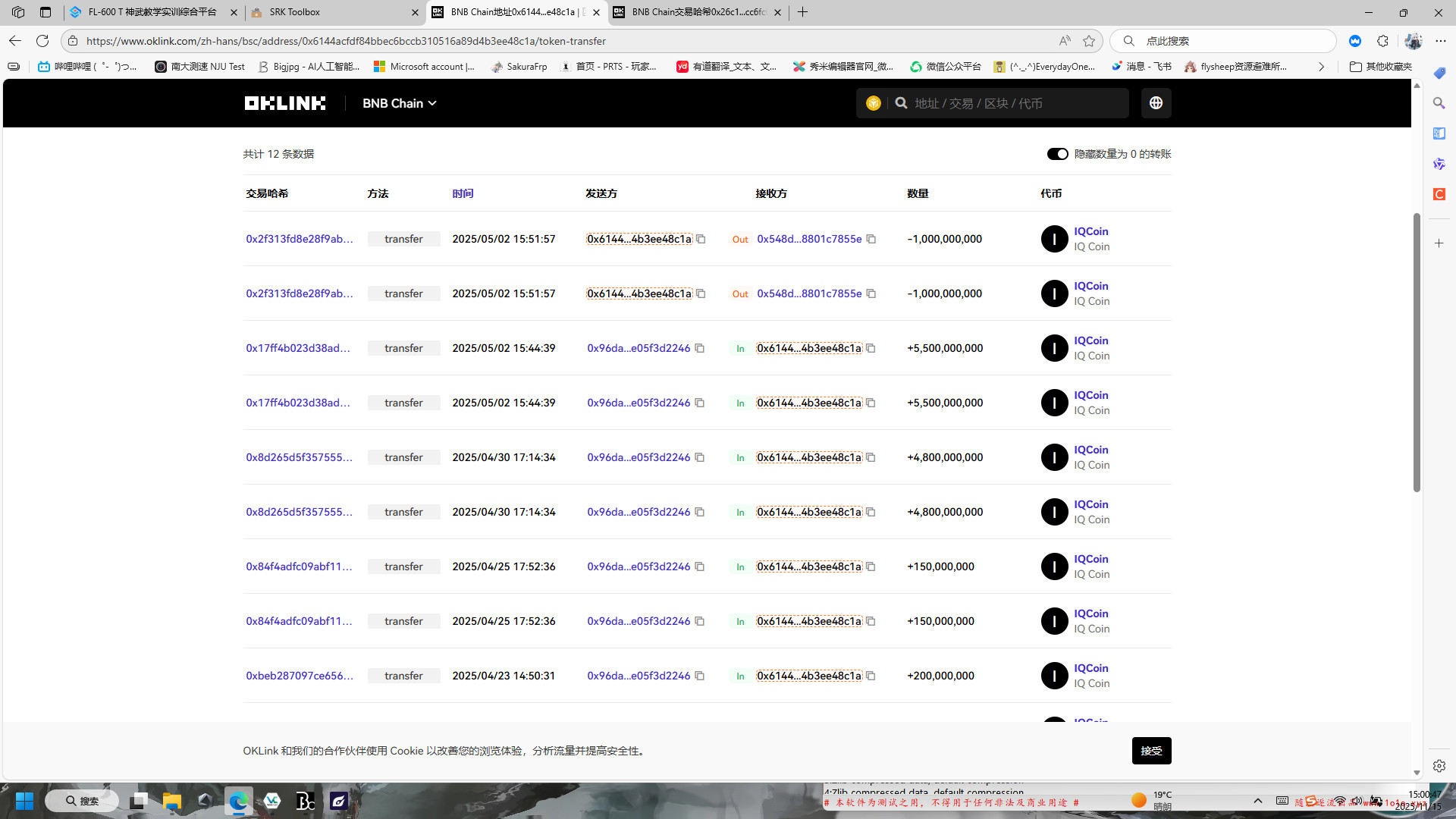Copy sender address in first transfer row

(701, 239)
